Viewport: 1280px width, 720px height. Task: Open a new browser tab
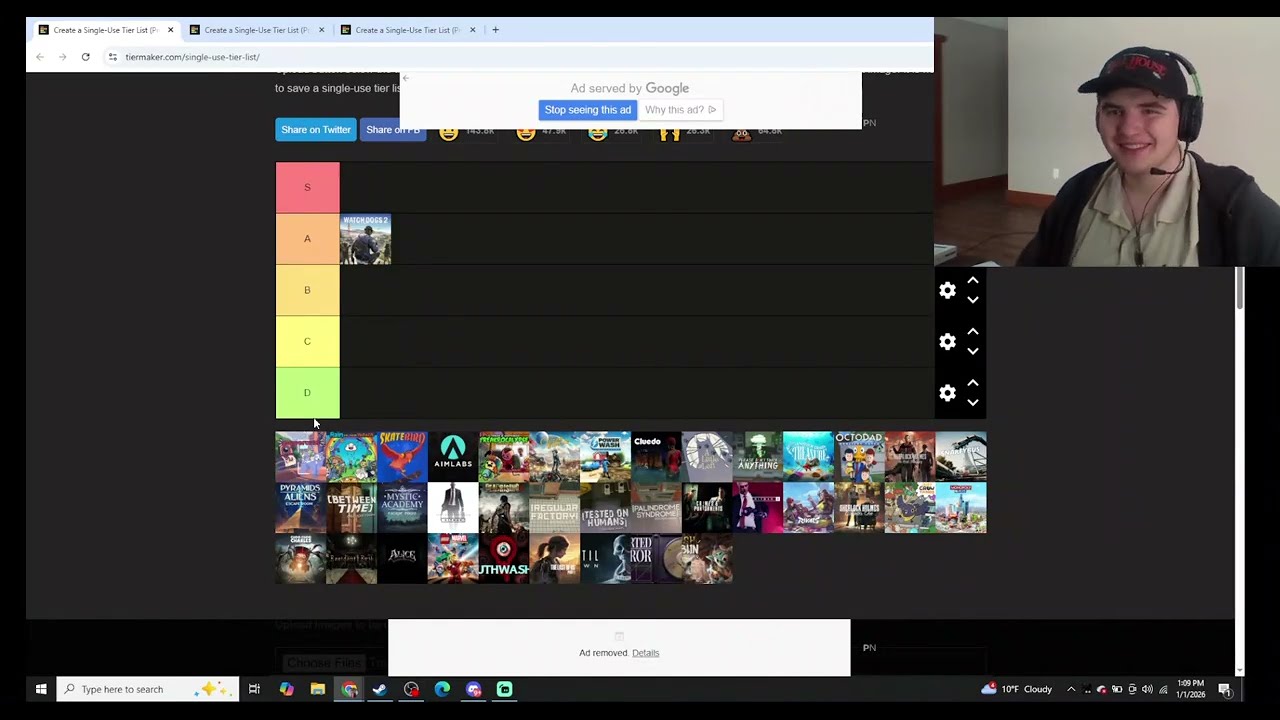point(495,30)
